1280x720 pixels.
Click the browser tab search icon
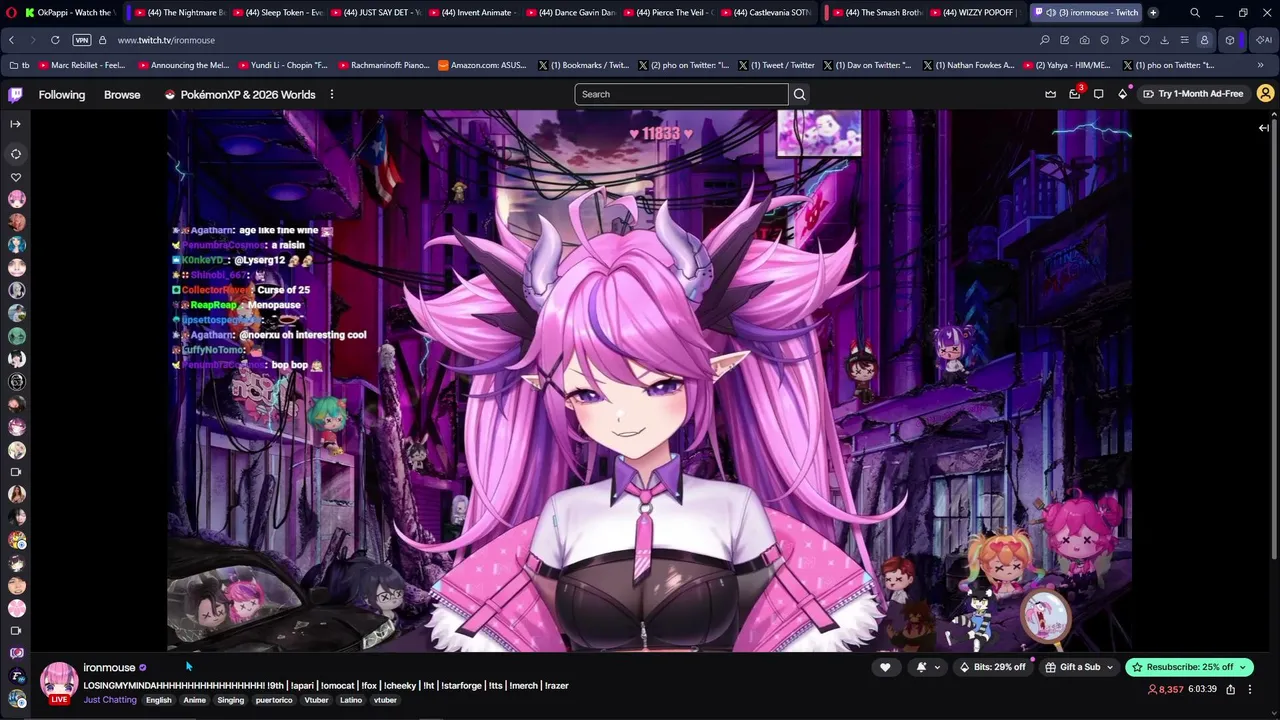click(x=1195, y=12)
